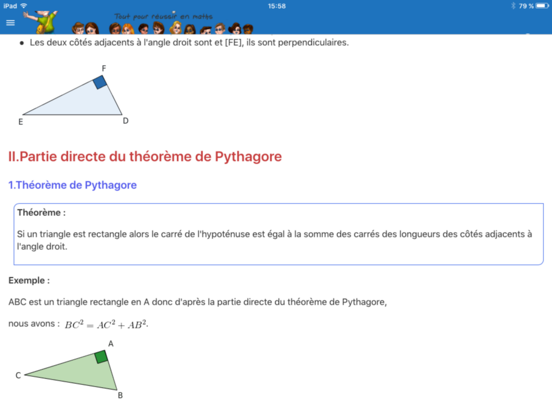Select subheading '1.Théorème de Pythagore'

pos(73,185)
